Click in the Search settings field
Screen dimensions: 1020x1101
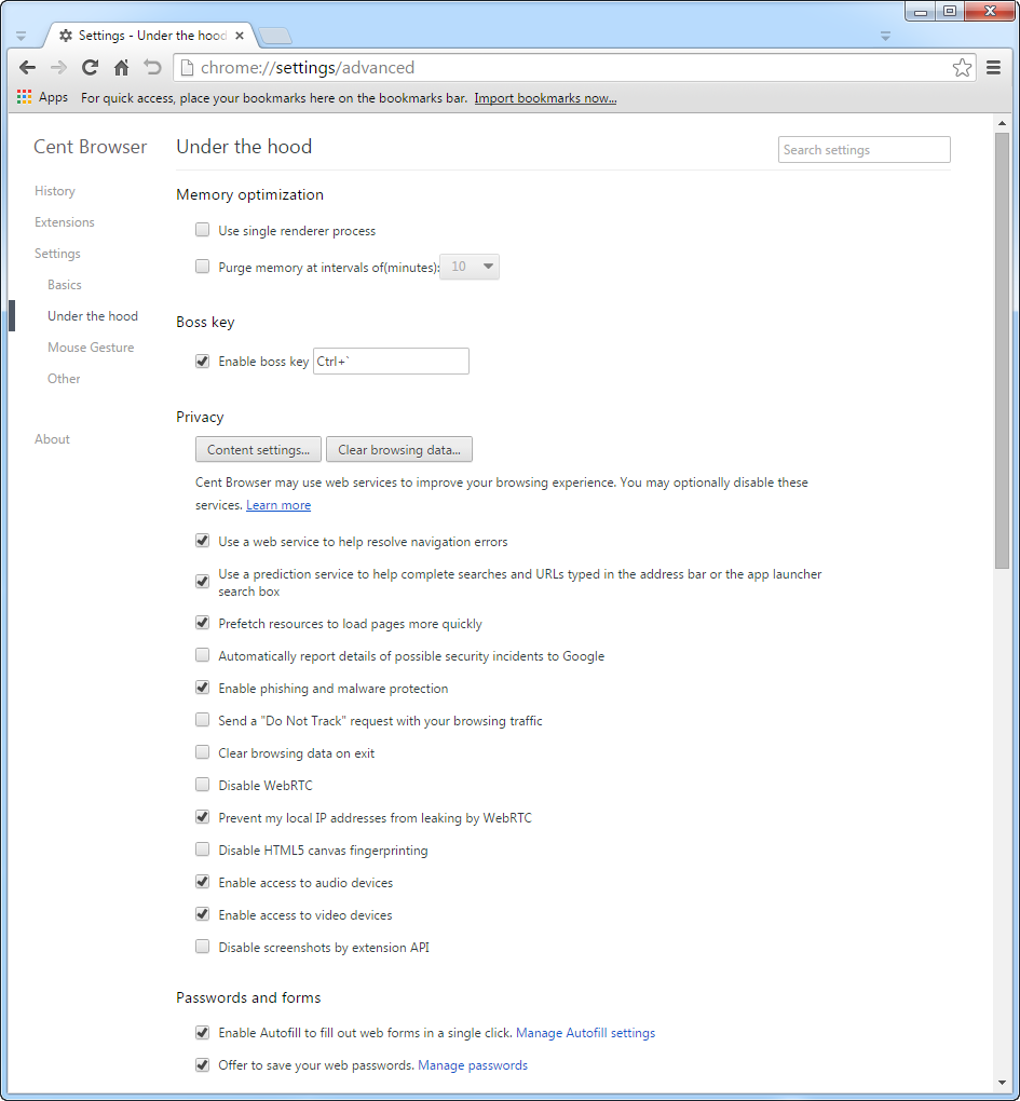[864, 150]
